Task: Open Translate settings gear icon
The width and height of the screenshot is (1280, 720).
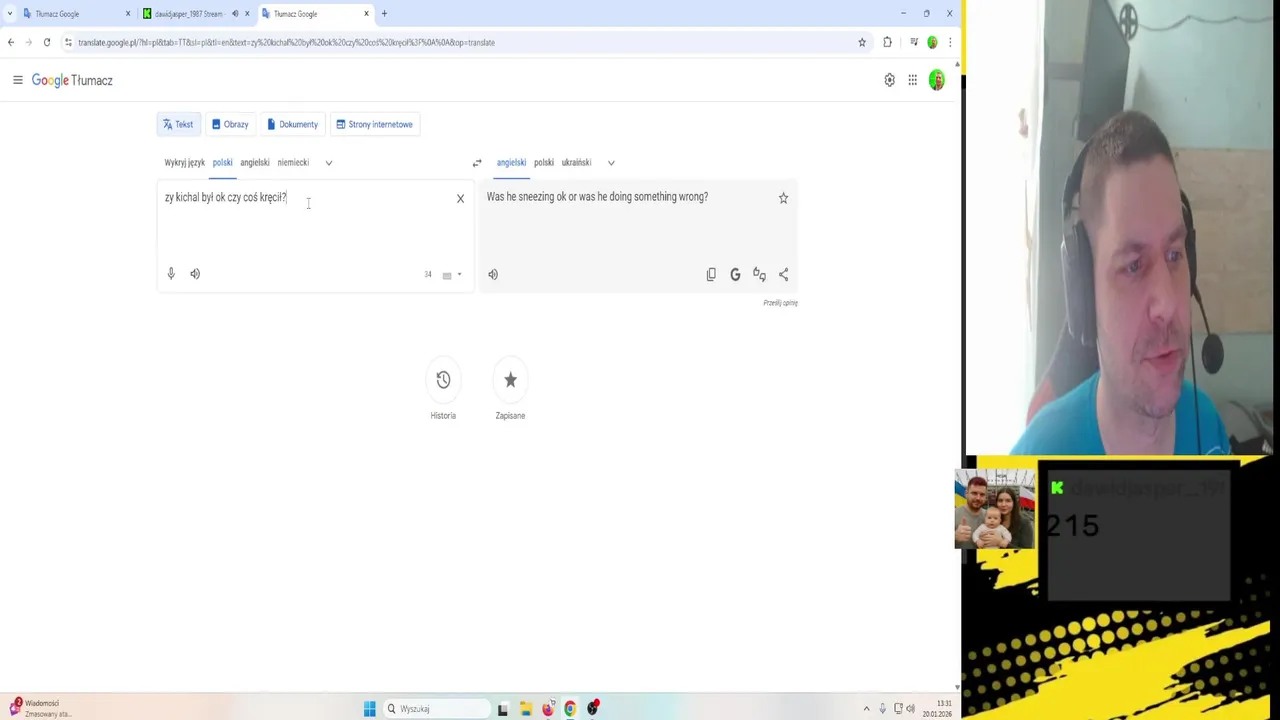Action: point(889,80)
